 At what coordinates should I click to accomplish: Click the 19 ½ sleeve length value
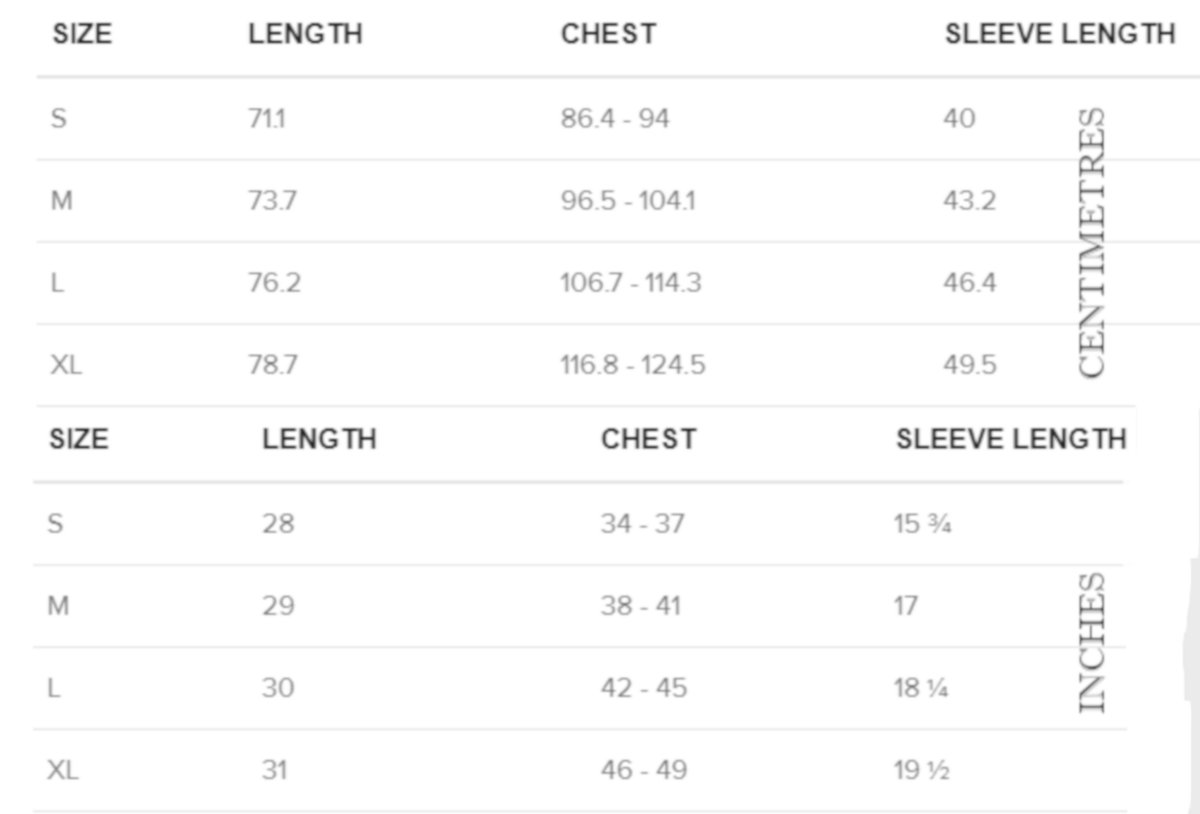tap(921, 770)
